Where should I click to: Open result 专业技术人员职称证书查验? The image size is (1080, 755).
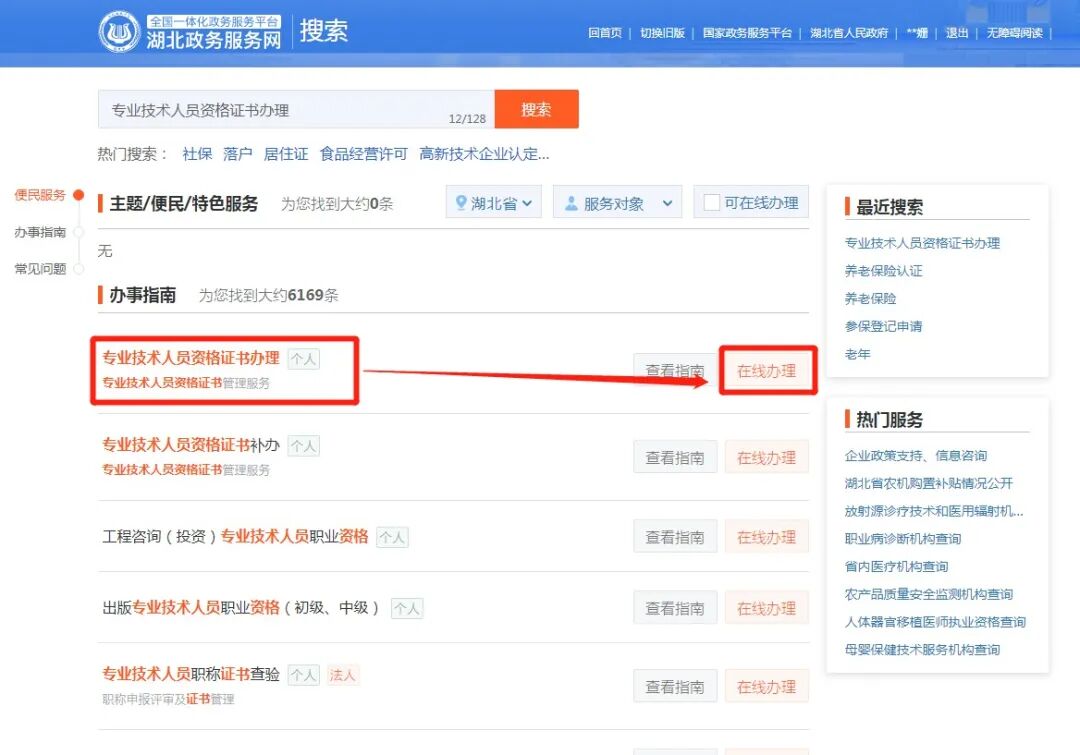click(191, 674)
